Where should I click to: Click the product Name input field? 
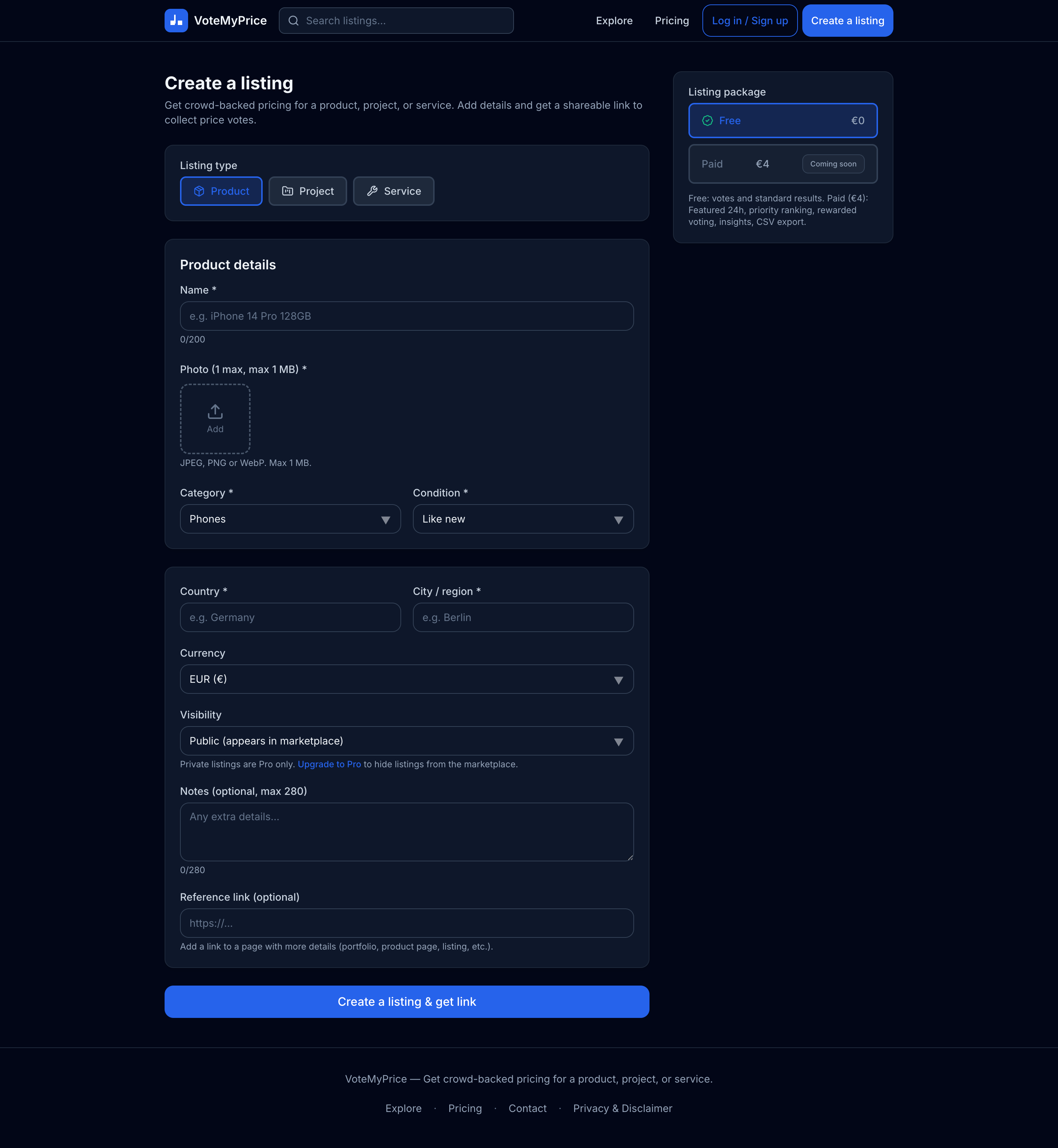pos(406,316)
